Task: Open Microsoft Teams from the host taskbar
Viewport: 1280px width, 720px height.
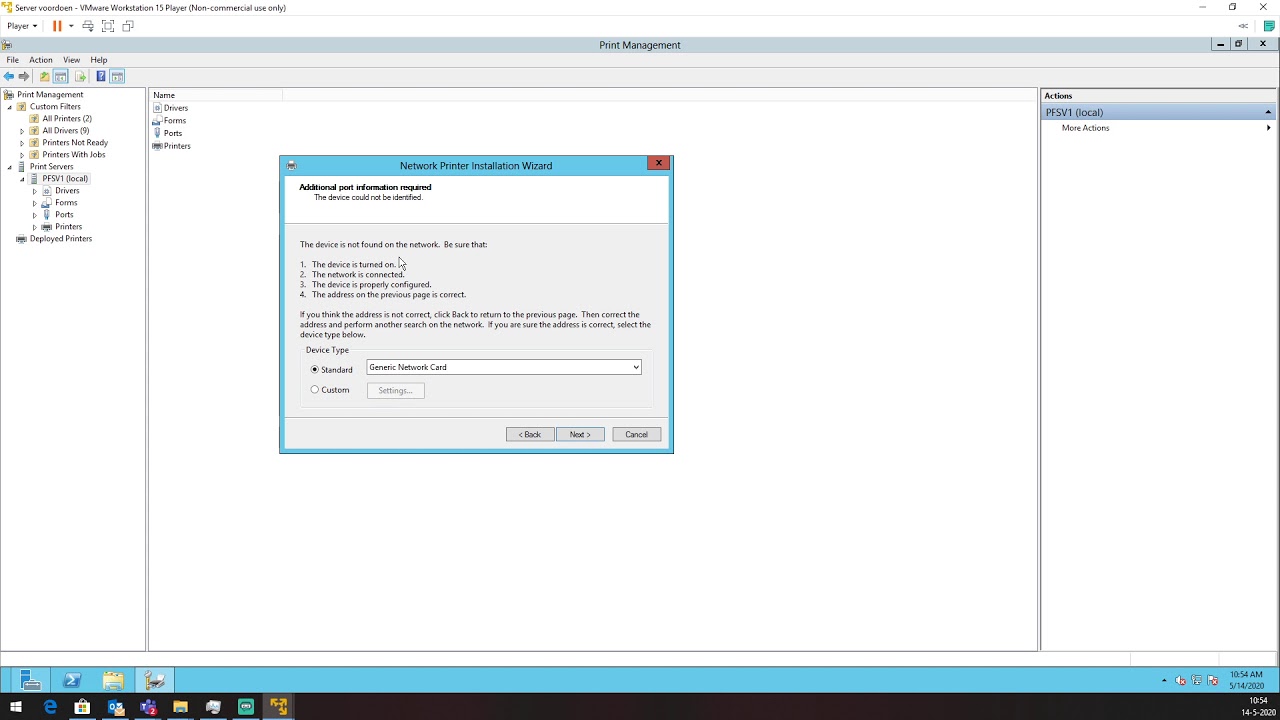Action: tap(148, 707)
